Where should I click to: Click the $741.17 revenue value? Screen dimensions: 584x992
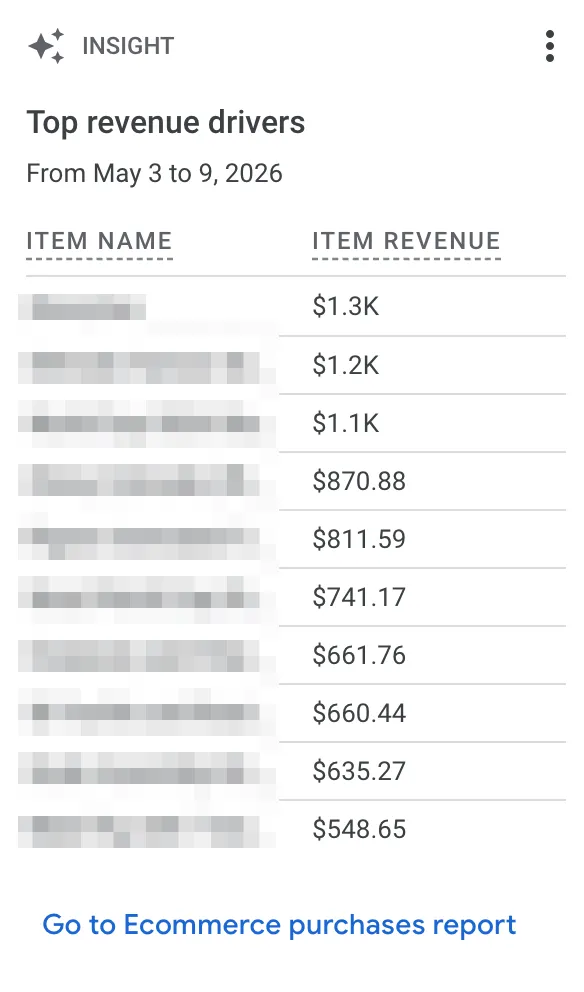[359, 597]
